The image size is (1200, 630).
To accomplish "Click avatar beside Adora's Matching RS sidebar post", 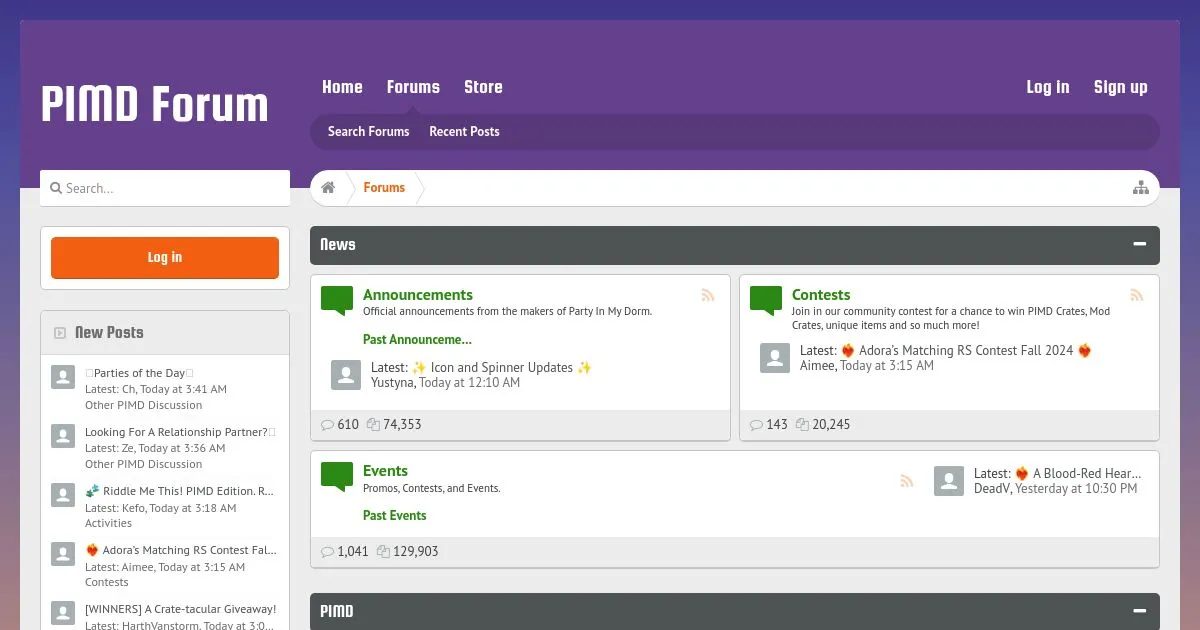I will tap(63, 554).
